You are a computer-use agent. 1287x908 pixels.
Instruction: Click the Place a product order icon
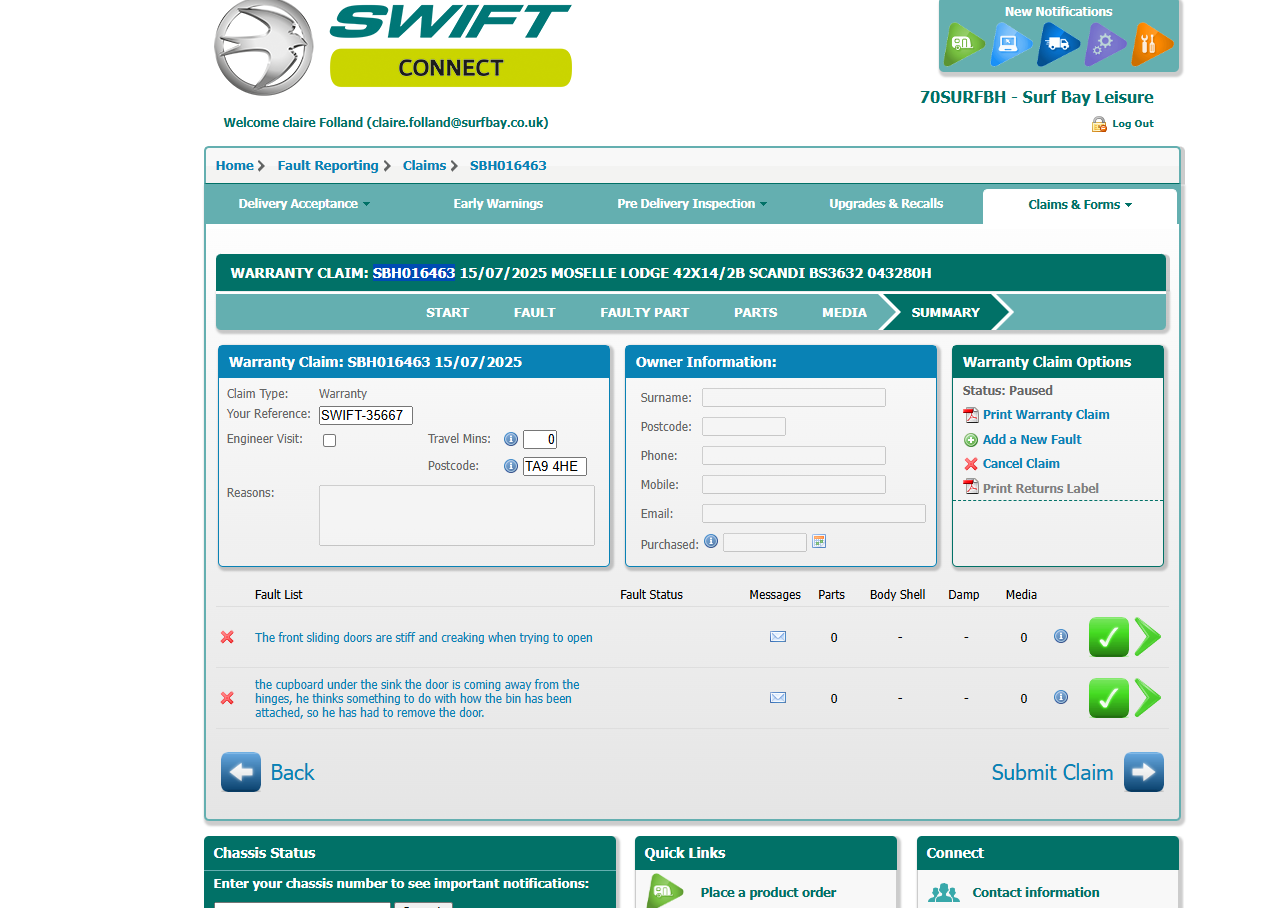click(664, 892)
